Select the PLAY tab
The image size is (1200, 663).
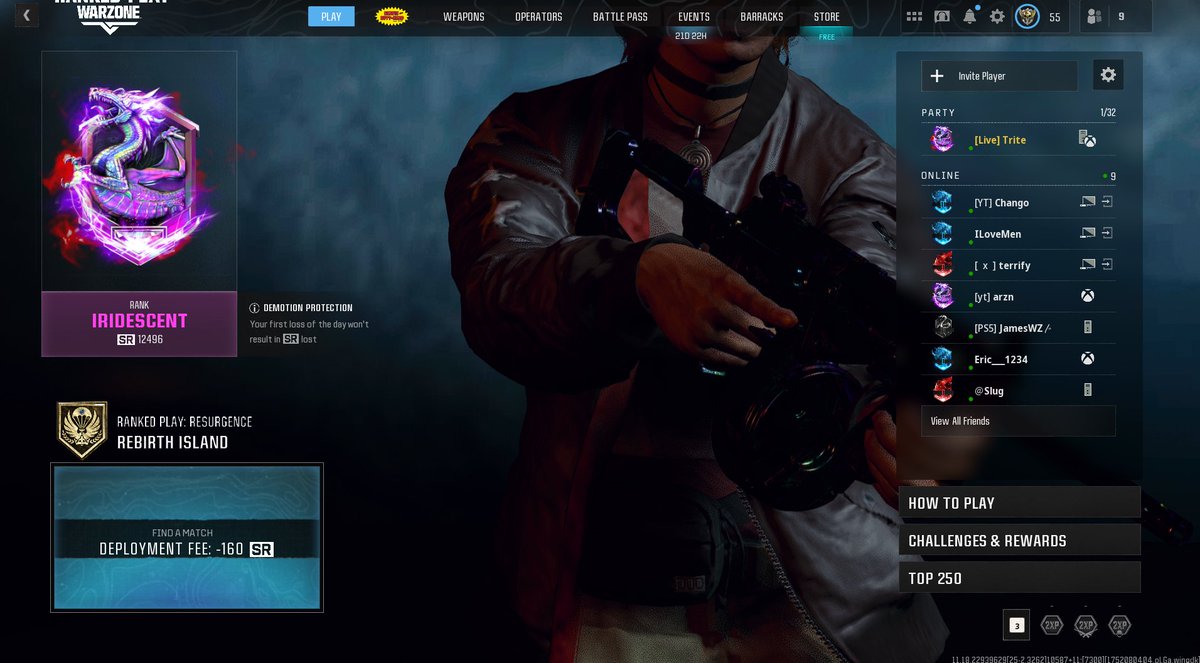point(331,17)
